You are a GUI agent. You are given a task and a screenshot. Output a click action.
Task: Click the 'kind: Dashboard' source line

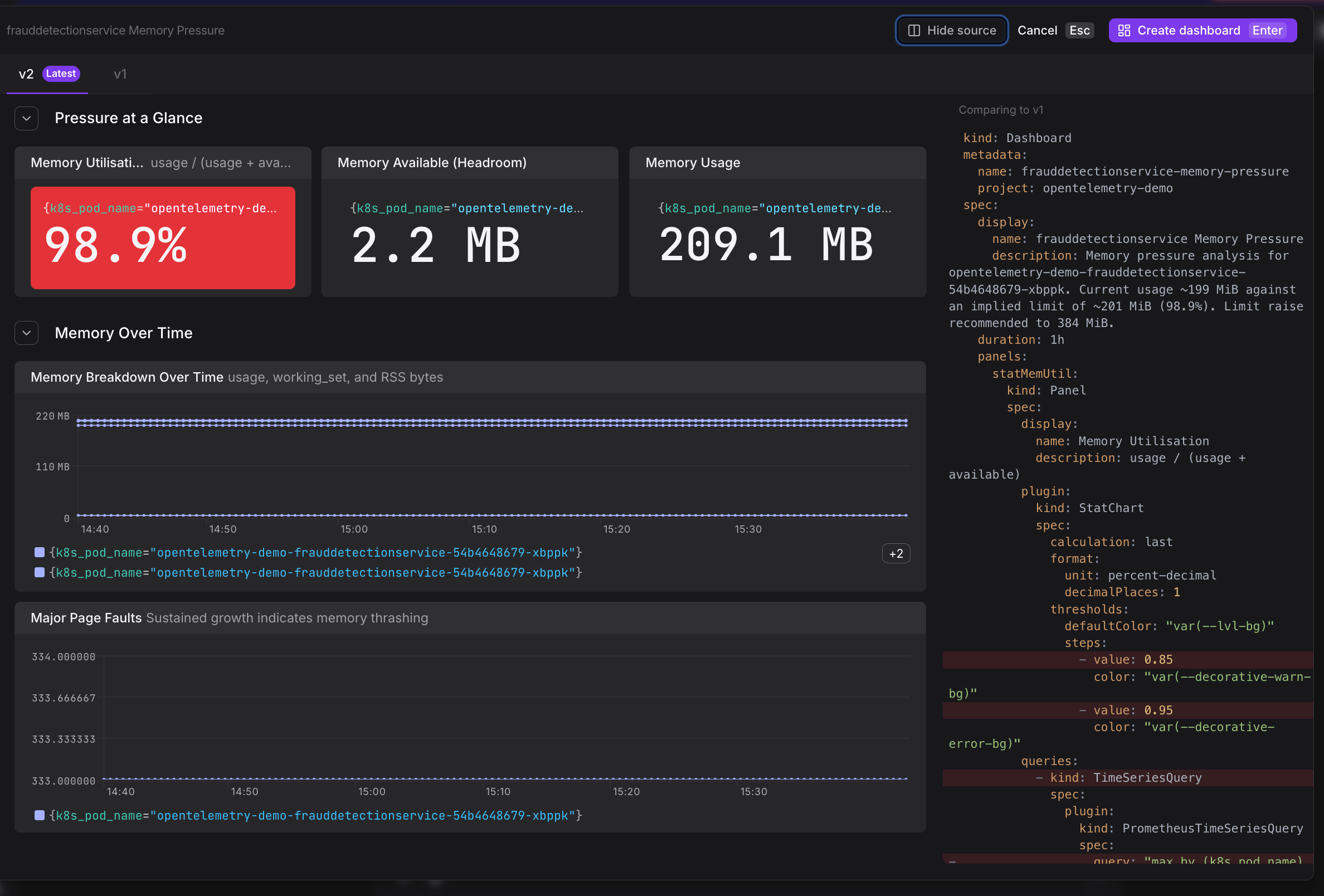(x=1017, y=138)
